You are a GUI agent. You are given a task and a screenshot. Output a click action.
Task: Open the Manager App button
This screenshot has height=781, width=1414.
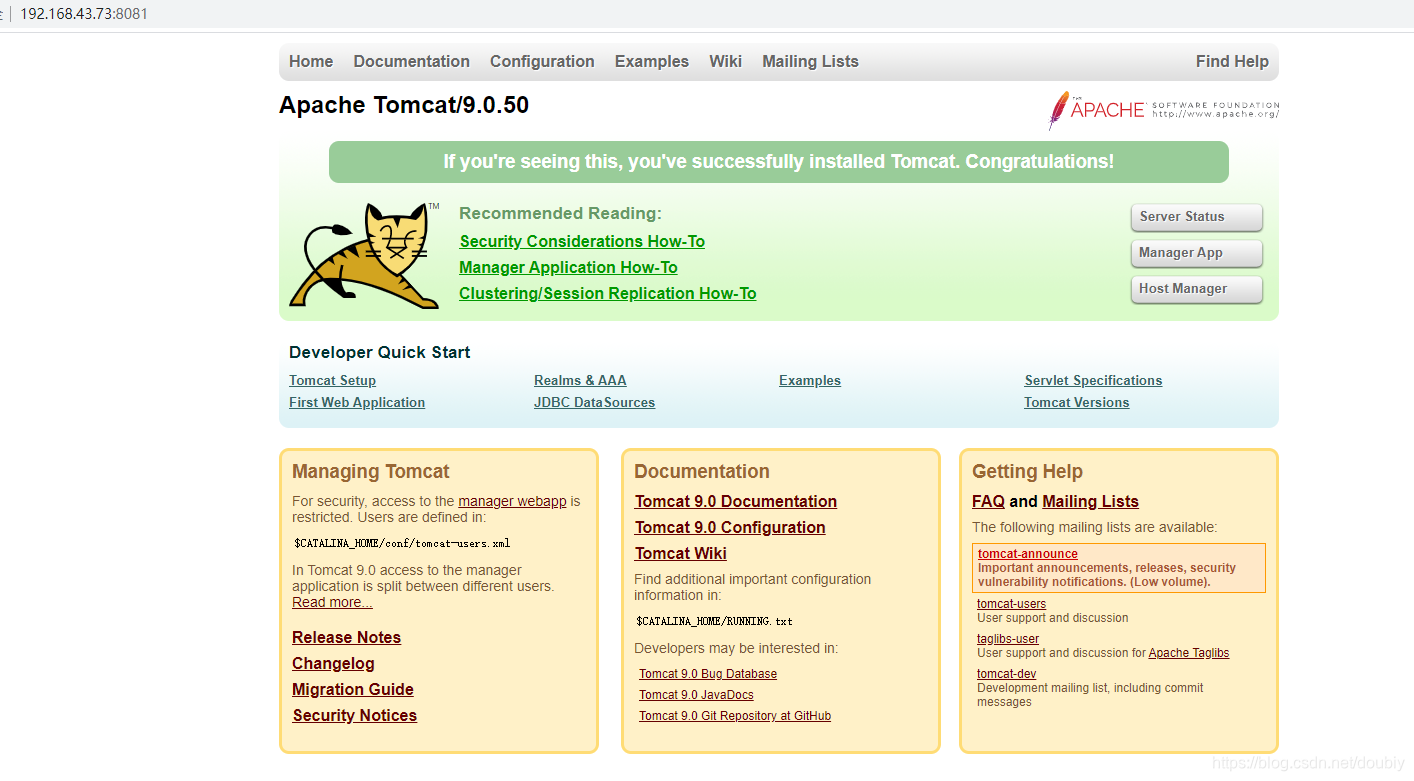(1197, 253)
